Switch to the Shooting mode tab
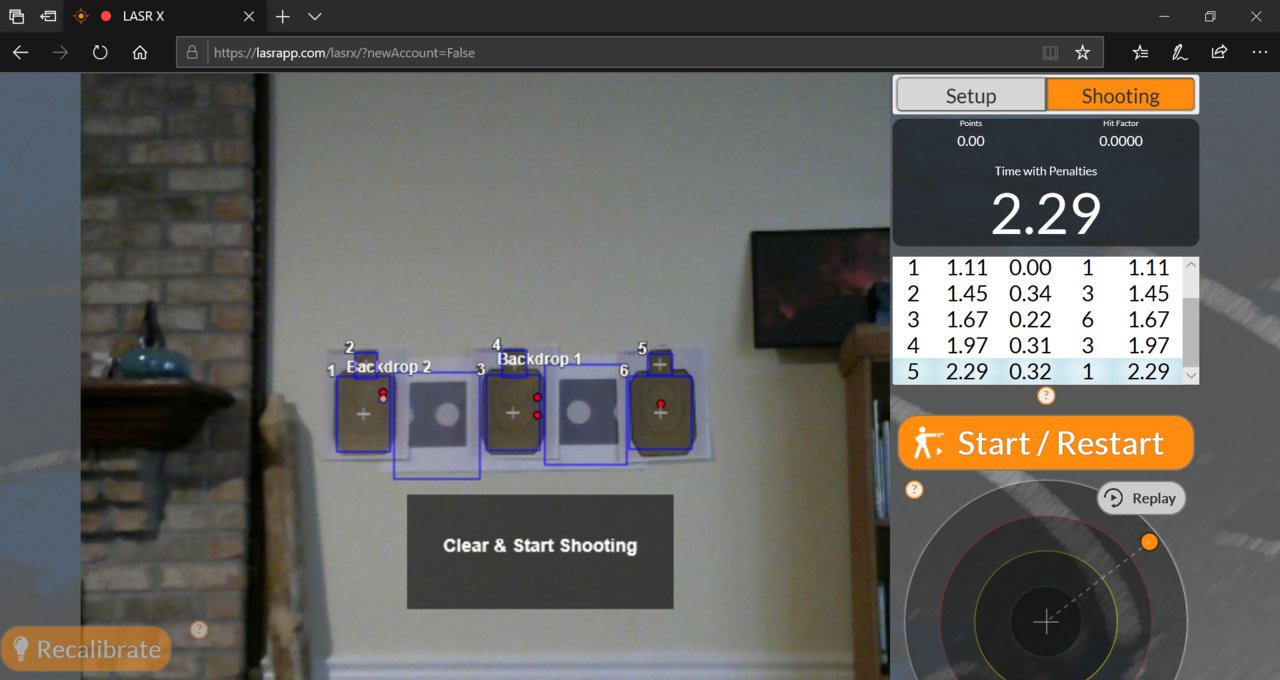This screenshot has width=1280, height=680. coord(1120,95)
